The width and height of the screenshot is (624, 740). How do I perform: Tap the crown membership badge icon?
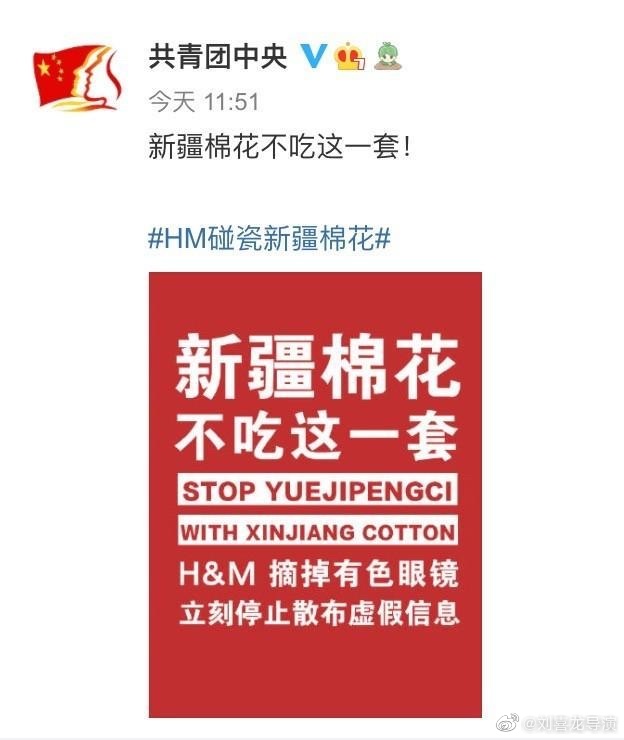coord(349,56)
